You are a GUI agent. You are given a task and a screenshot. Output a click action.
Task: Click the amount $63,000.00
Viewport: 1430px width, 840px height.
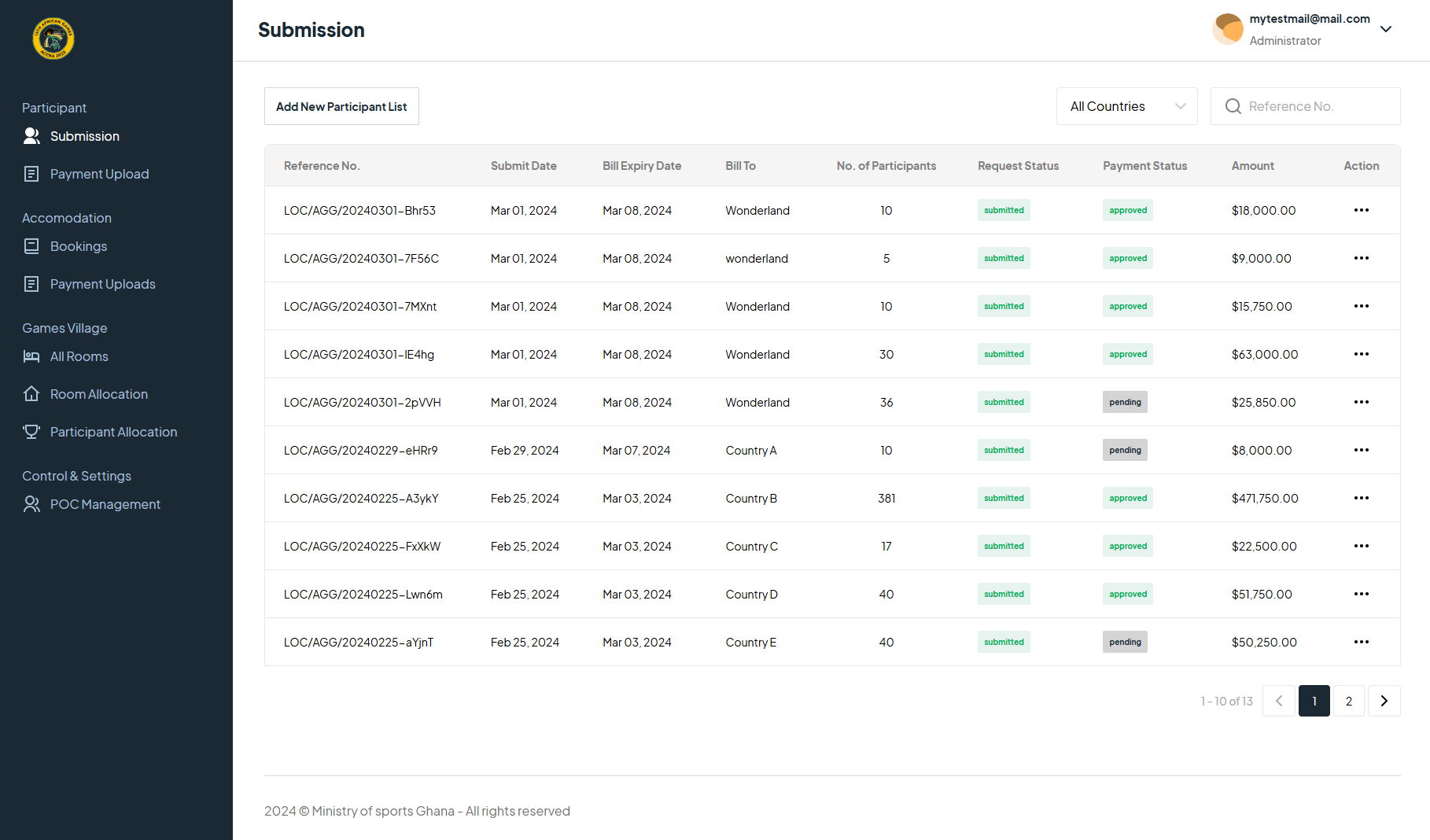[x=1265, y=354]
